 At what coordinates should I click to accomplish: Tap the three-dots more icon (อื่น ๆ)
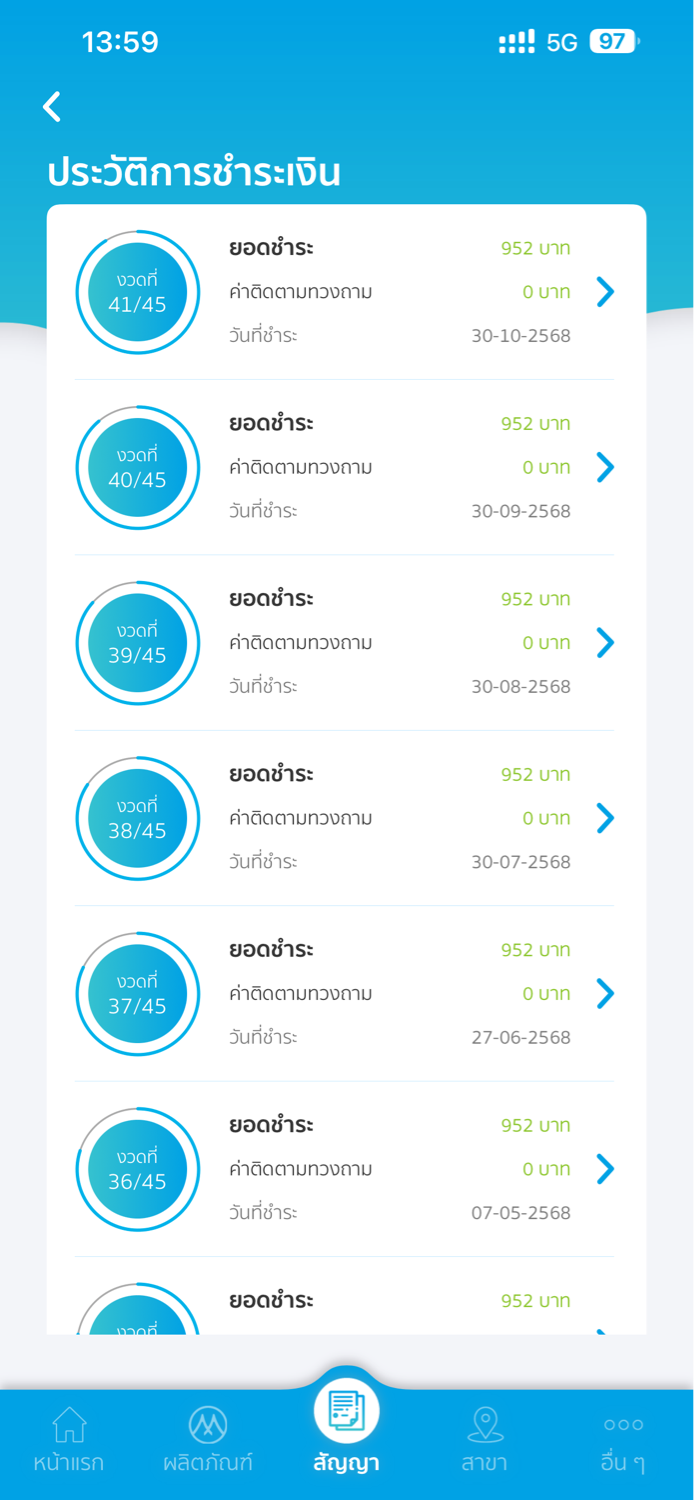coord(623,1424)
